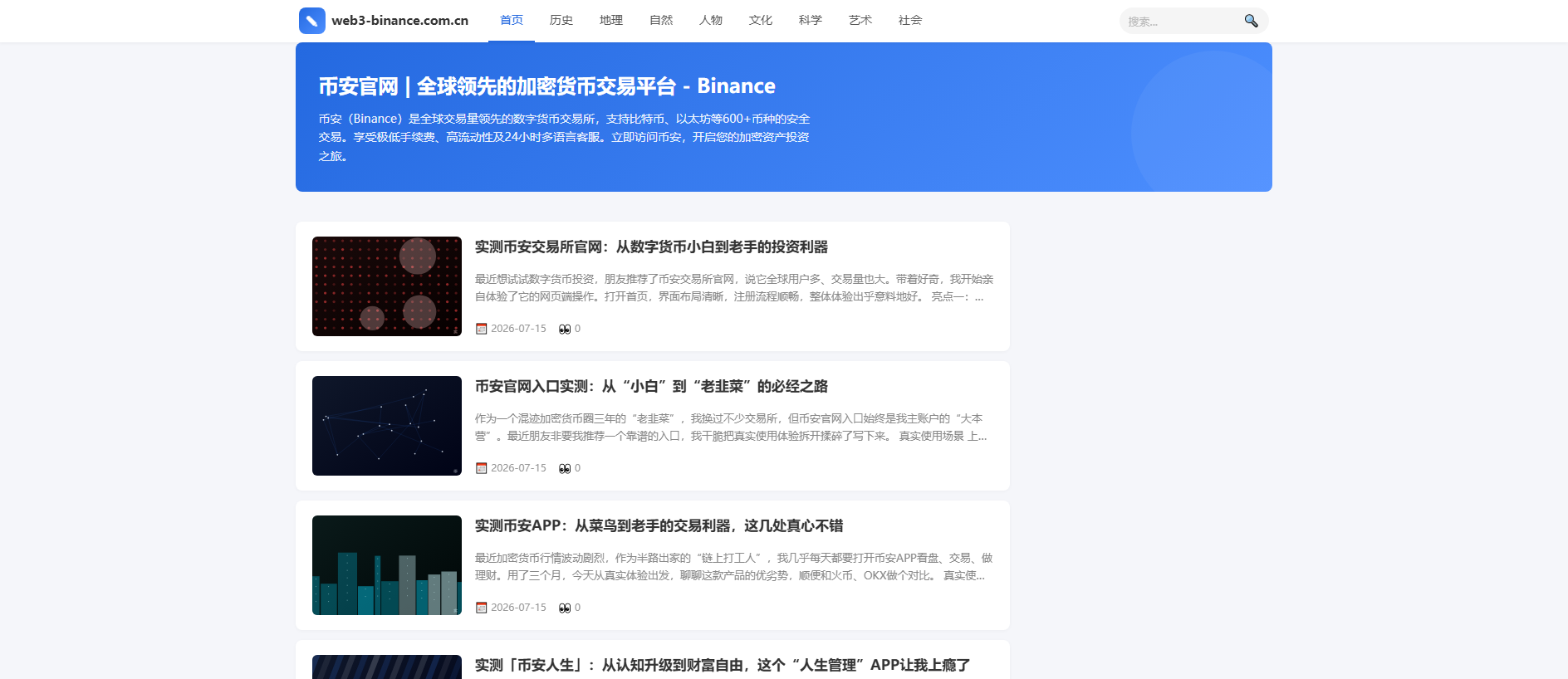Viewport: 1568px width, 679px height.
Task: Click striped thumbnail of 币安人生 article
Action: click(x=387, y=667)
